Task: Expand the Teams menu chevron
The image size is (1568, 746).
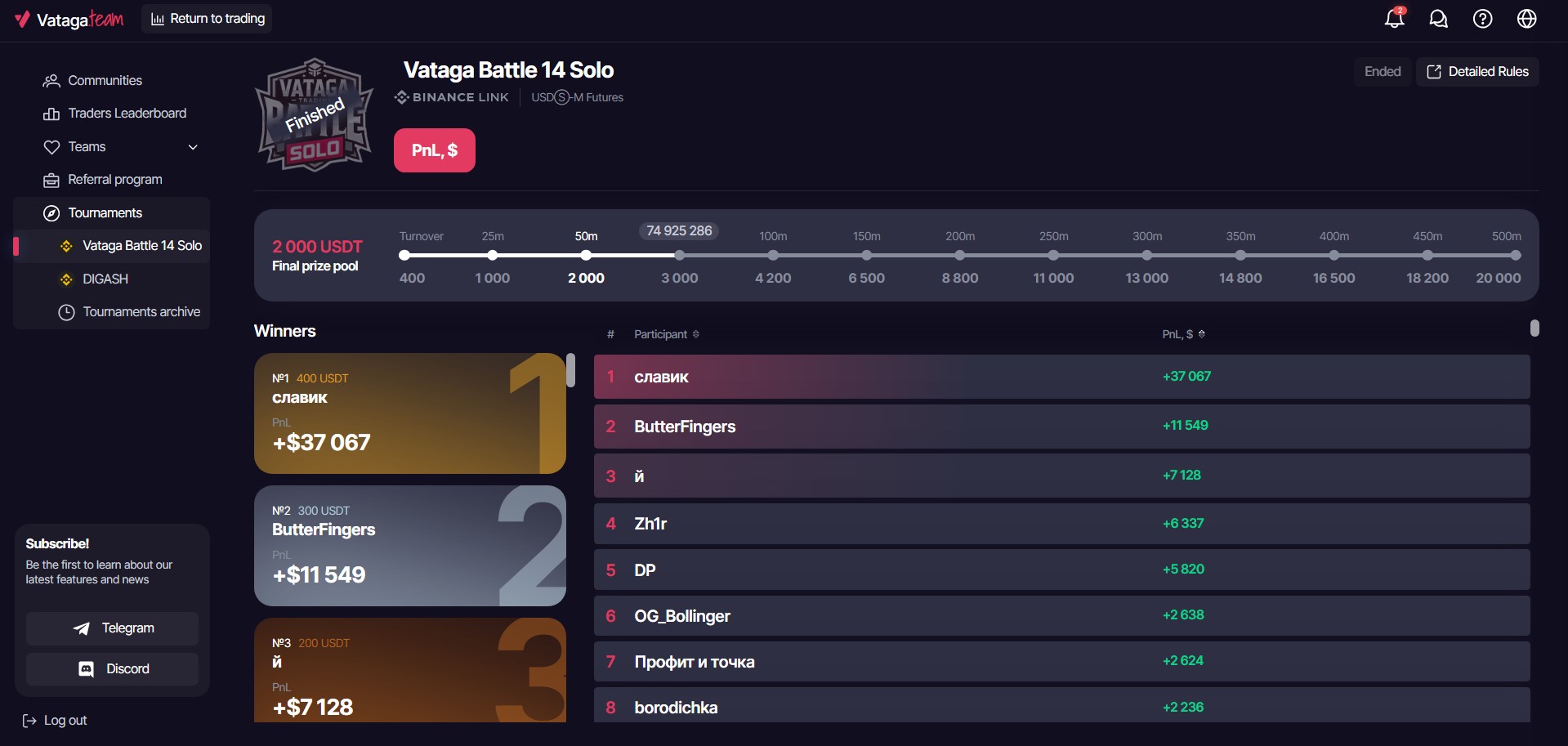Action: [x=193, y=147]
